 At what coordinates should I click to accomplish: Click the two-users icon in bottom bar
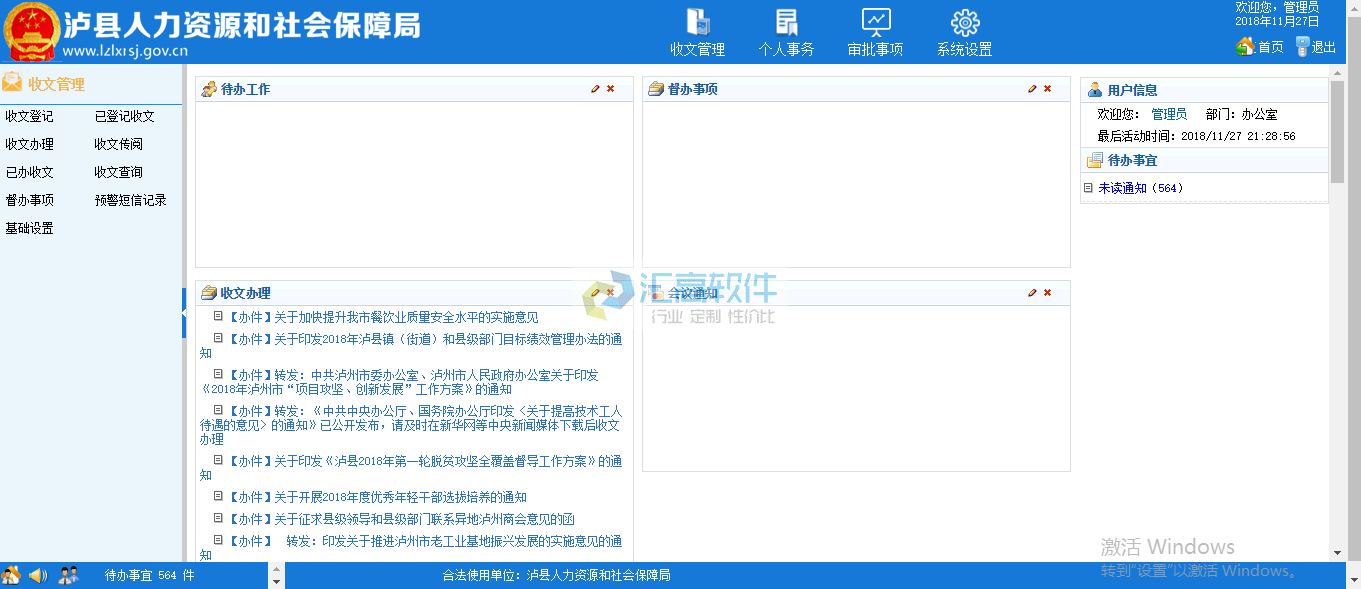[x=68, y=575]
